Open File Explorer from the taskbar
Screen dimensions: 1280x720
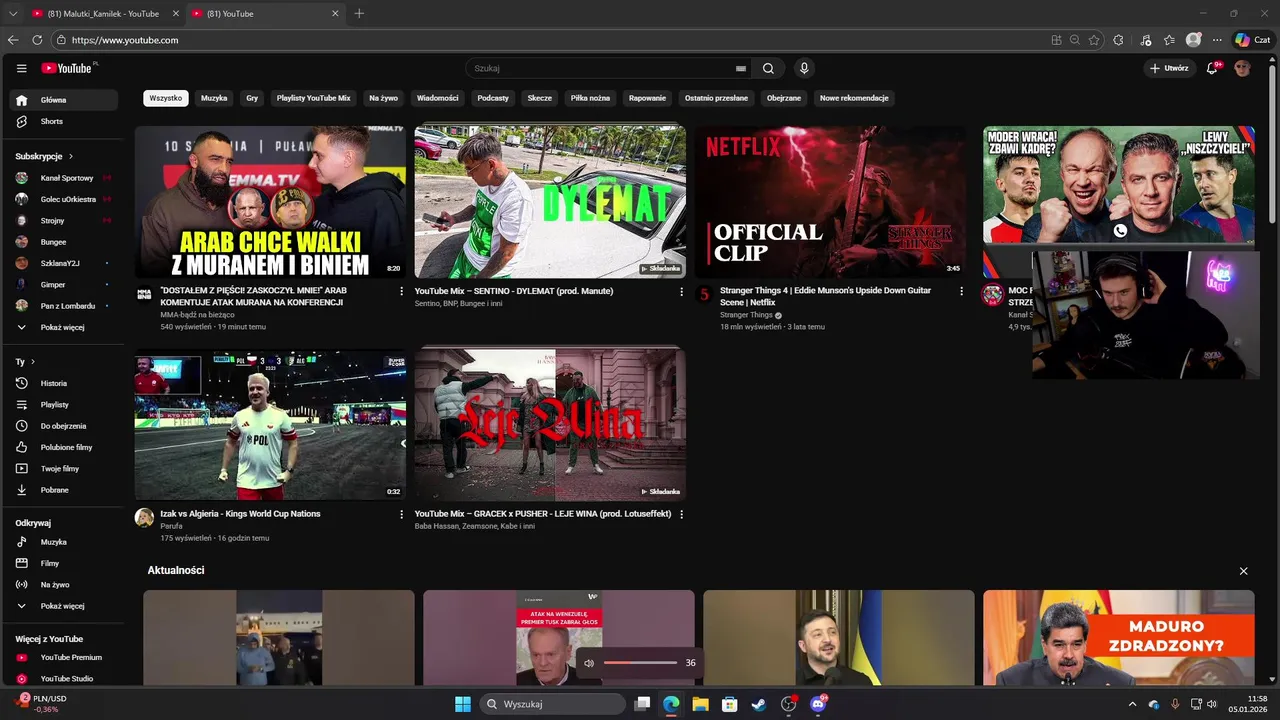click(x=700, y=704)
